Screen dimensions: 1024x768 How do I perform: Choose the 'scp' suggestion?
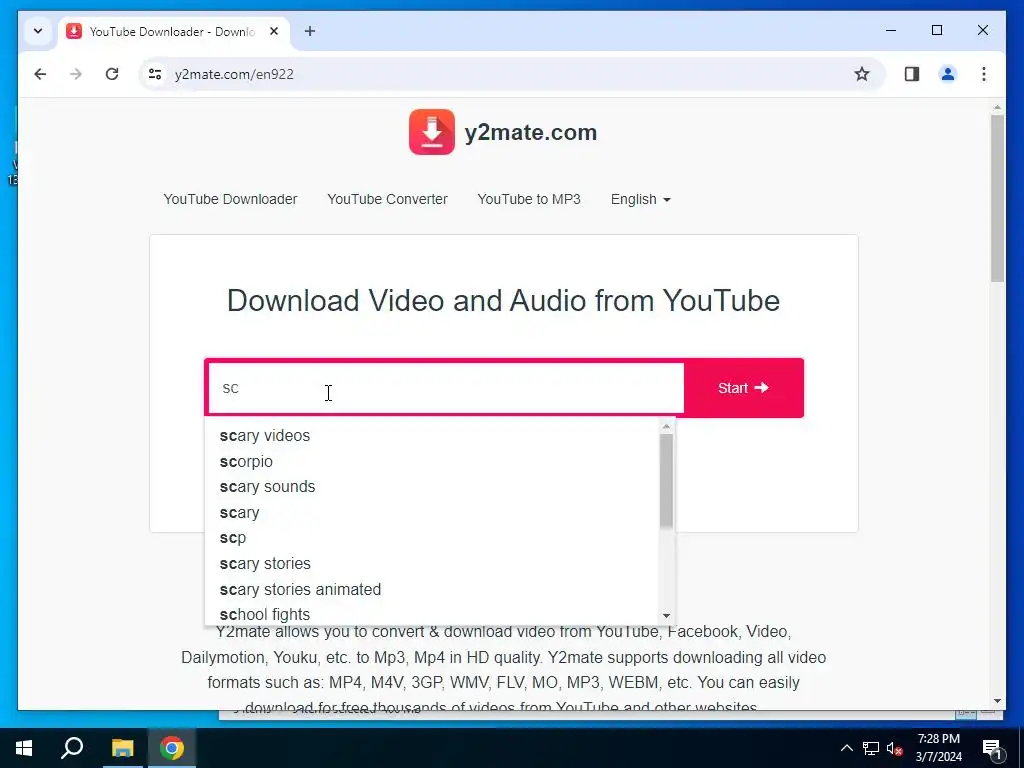pos(432,538)
